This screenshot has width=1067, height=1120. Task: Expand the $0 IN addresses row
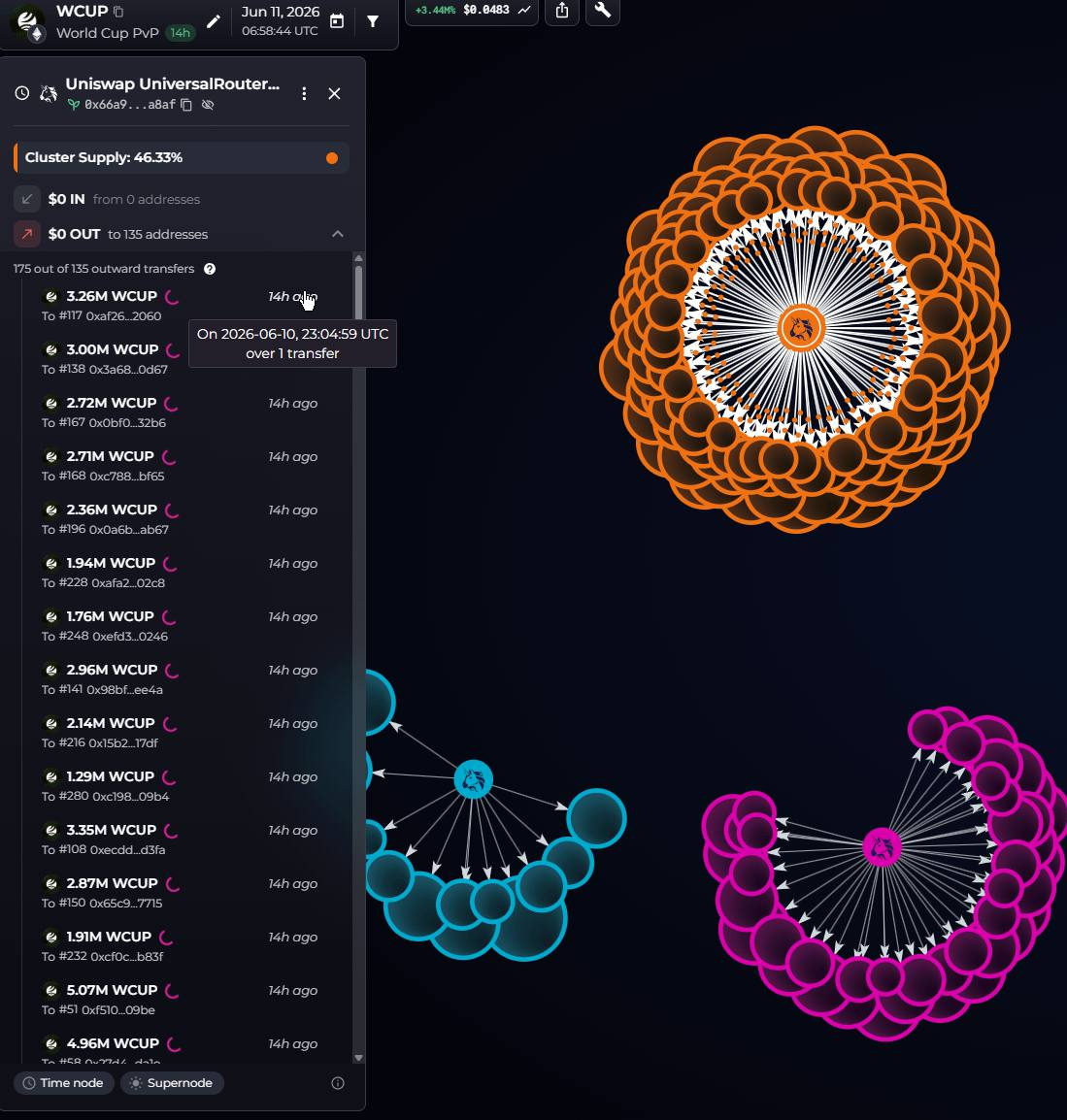pyautogui.click(x=182, y=199)
